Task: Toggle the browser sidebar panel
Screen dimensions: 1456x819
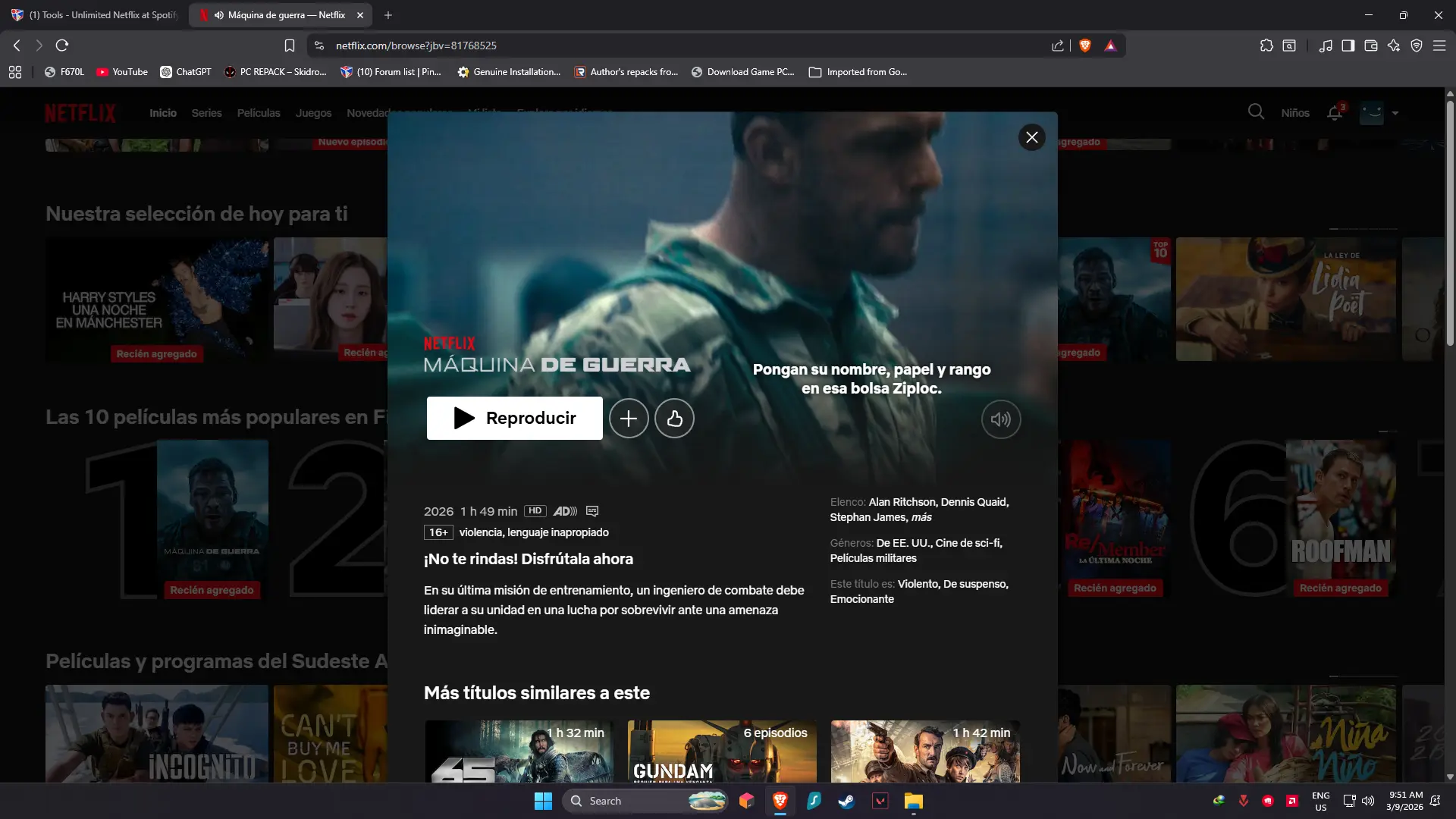Action: pos(1348,45)
